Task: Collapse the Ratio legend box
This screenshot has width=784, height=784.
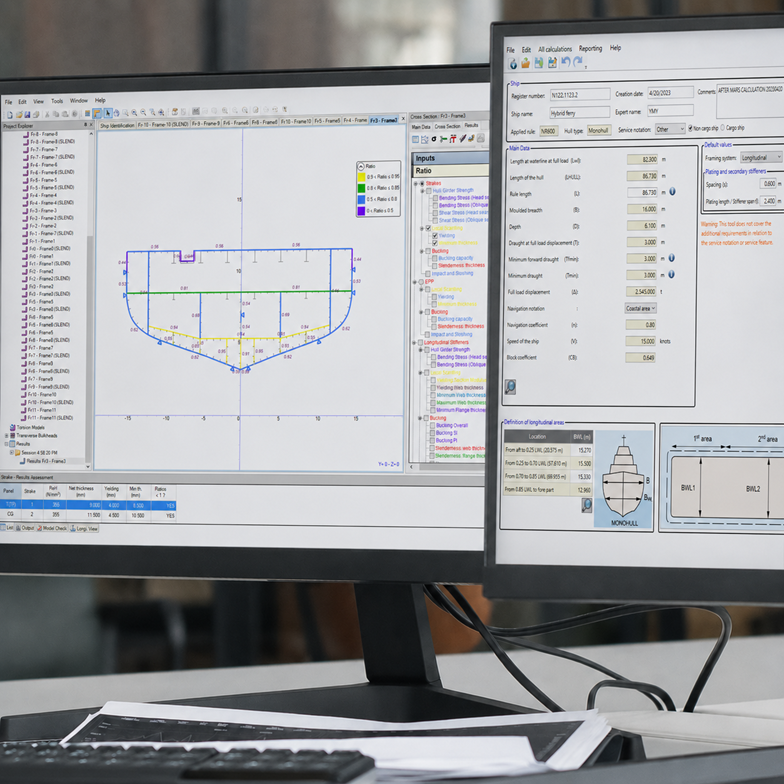Action: pyautogui.click(x=361, y=166)
